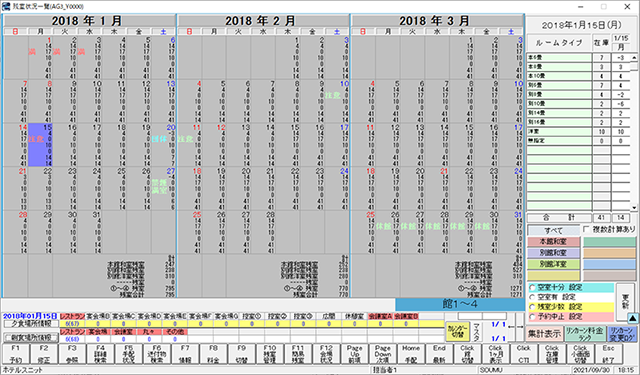Click the yellow カレンダー切替 button
Screen dimensions: 640x375
click(x=458, y=332)
